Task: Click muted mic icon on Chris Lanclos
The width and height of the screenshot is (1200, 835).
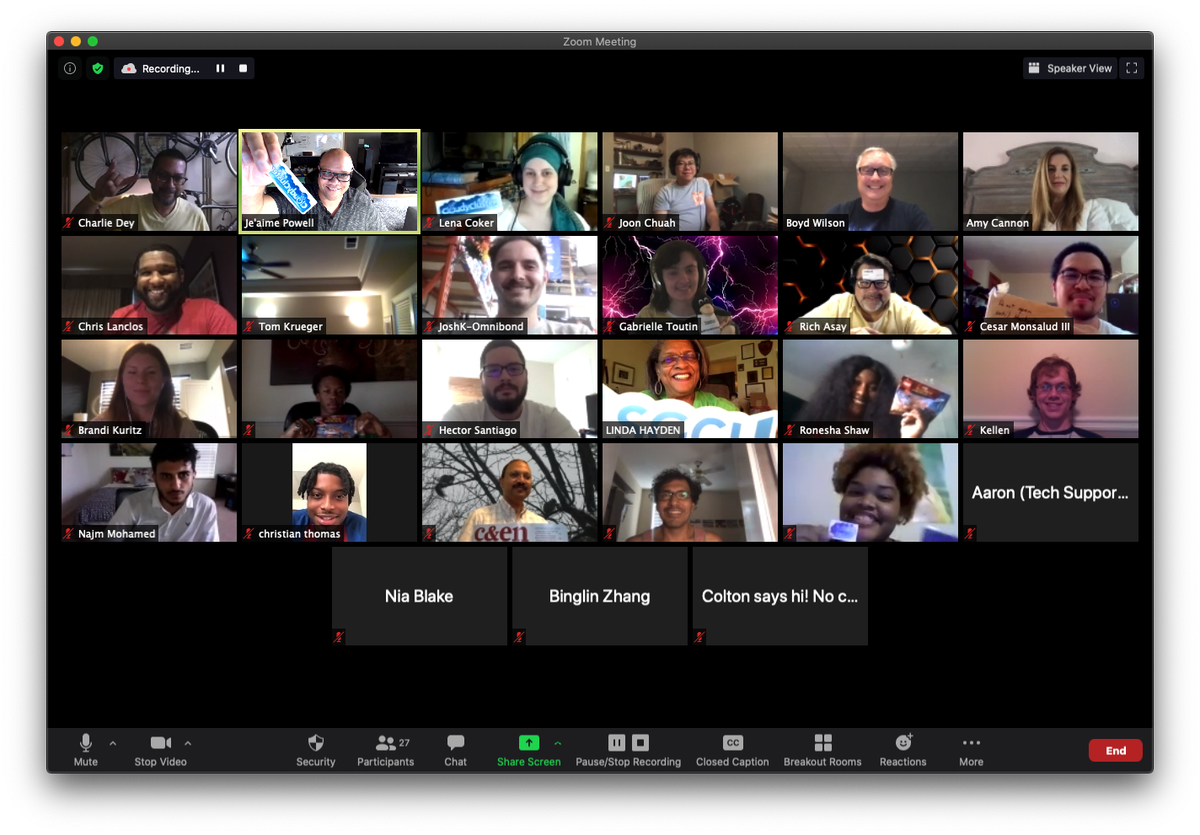Action: point(69,327)
